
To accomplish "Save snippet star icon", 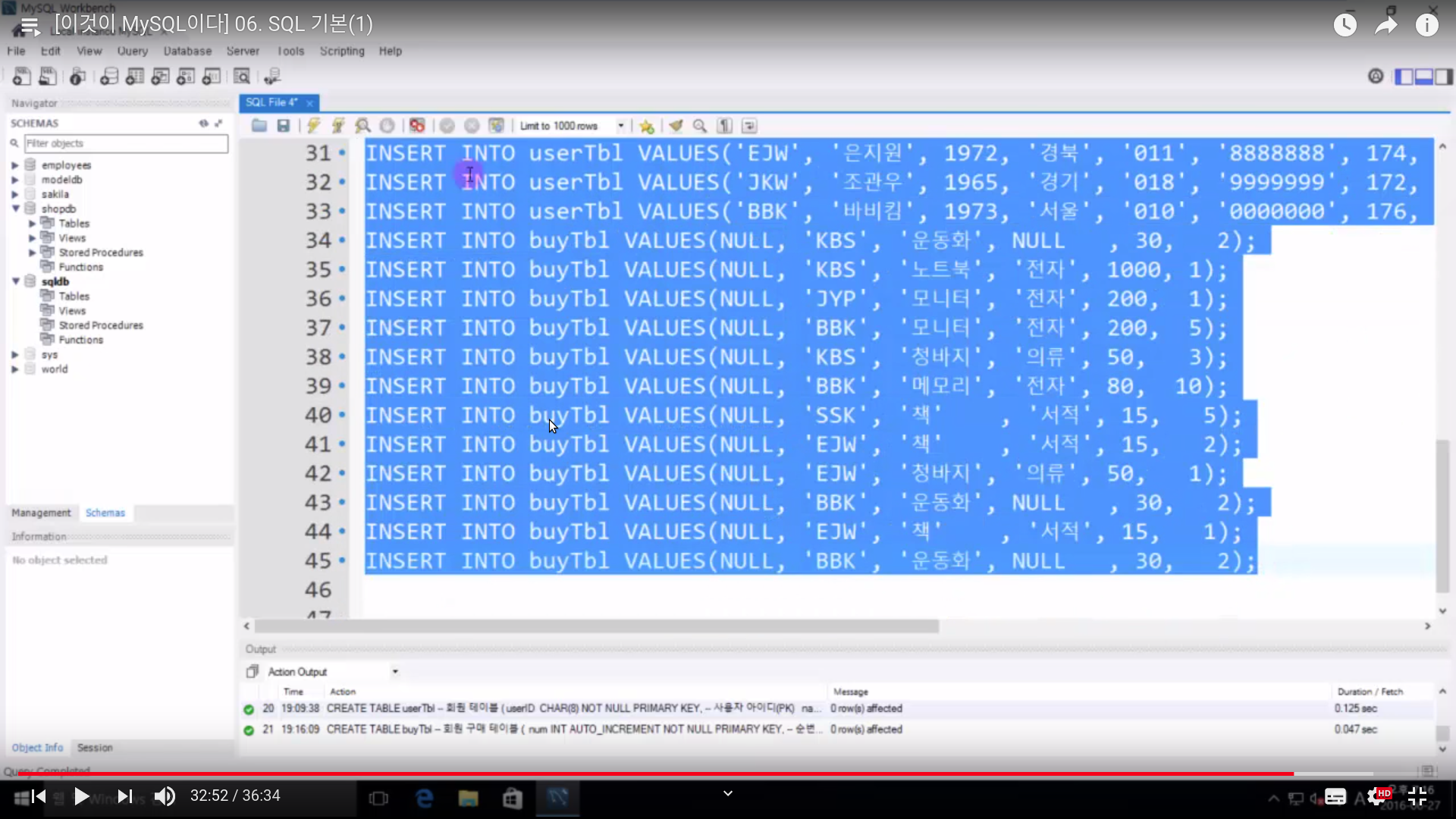I will pos(646,126).
